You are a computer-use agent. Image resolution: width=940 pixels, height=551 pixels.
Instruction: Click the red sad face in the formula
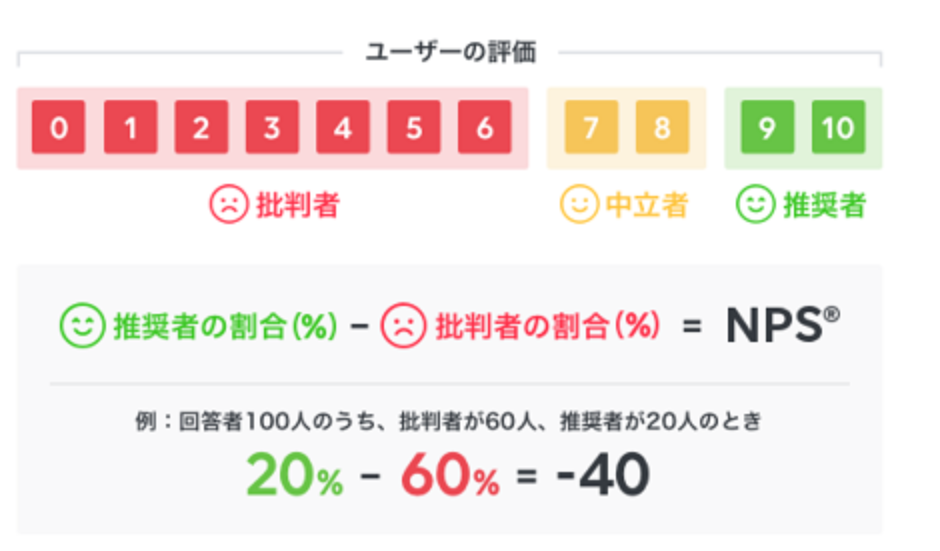tap(403, 326)
